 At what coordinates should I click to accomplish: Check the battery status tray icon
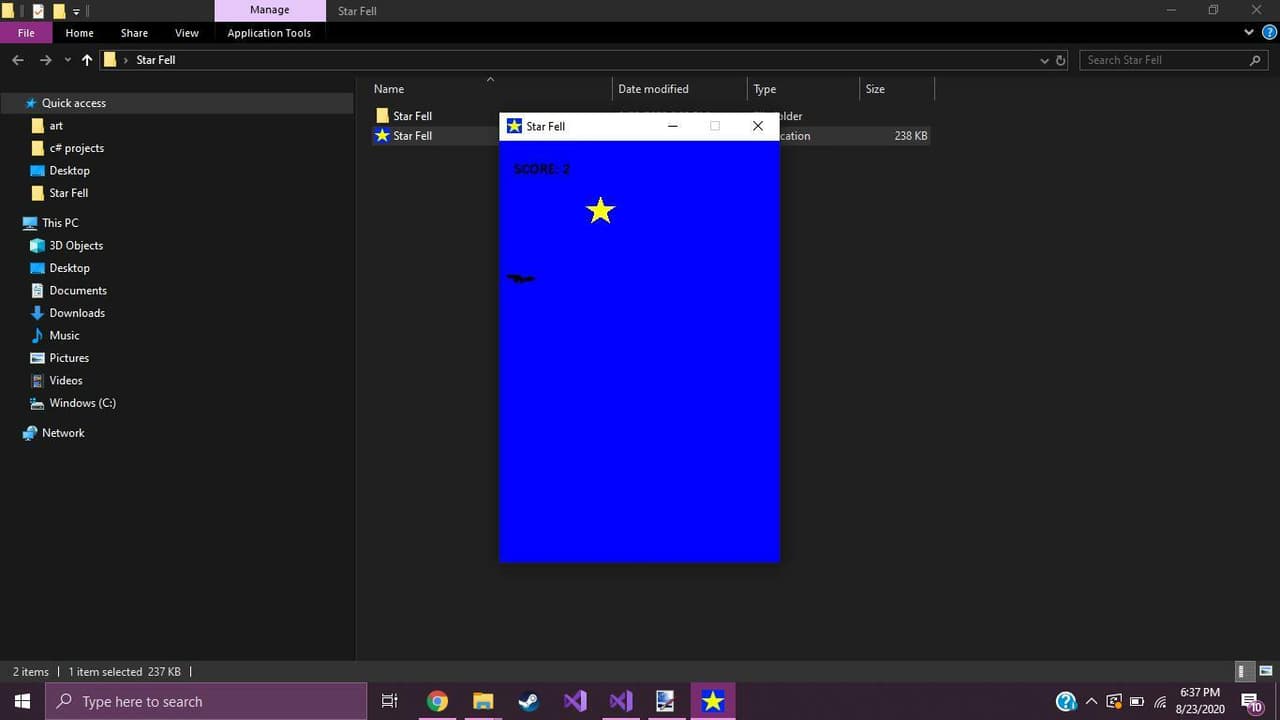coord(1137,701)
